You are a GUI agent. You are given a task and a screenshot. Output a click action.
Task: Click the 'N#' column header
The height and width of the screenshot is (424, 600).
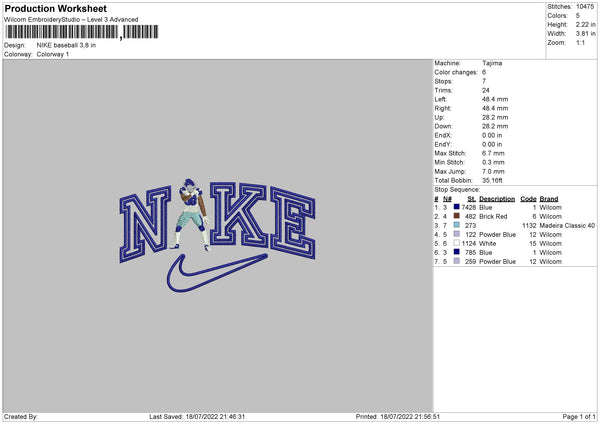(447, 199)
